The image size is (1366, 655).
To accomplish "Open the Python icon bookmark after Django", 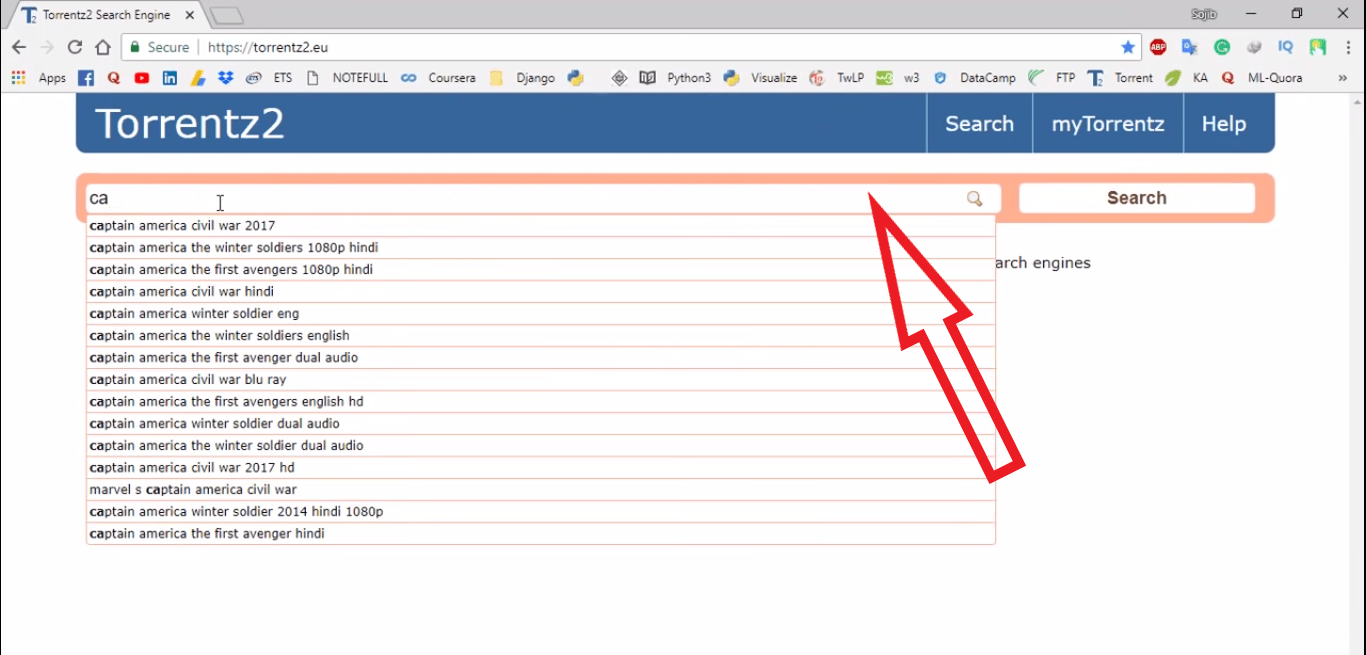I will point(575,78).
